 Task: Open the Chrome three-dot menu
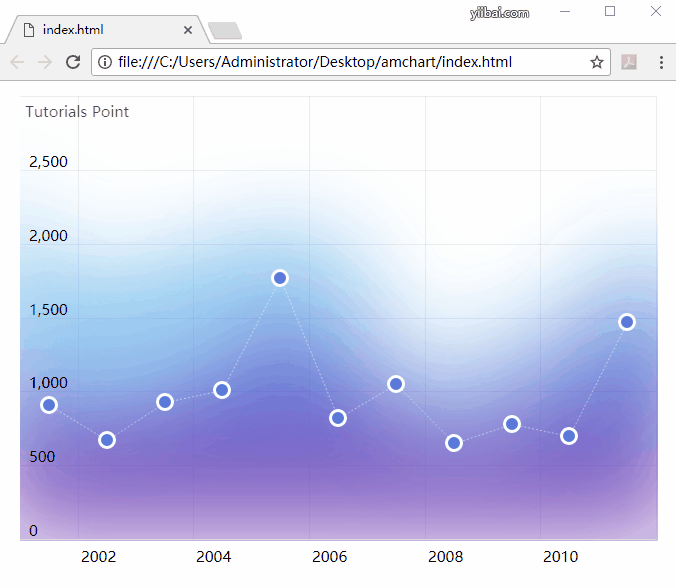pos(661,62)
